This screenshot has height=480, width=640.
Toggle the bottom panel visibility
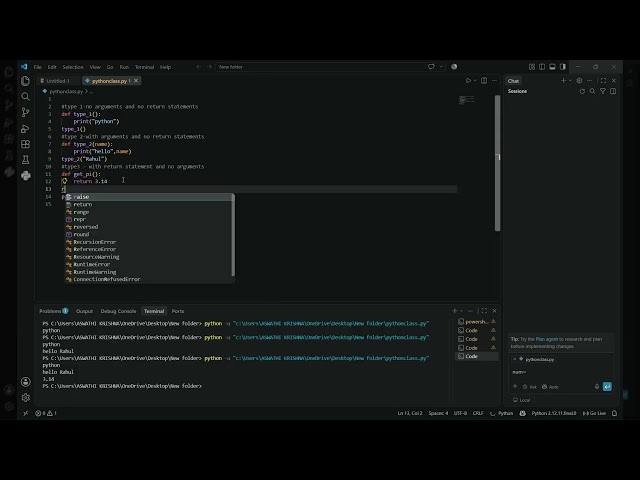552,67
